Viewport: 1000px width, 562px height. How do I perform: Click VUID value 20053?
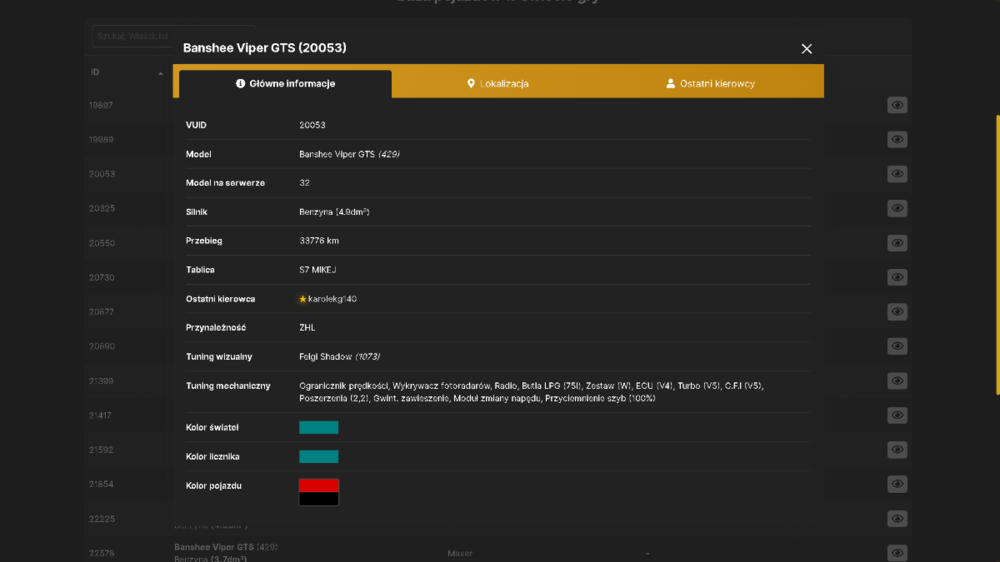tap(312, 125)
